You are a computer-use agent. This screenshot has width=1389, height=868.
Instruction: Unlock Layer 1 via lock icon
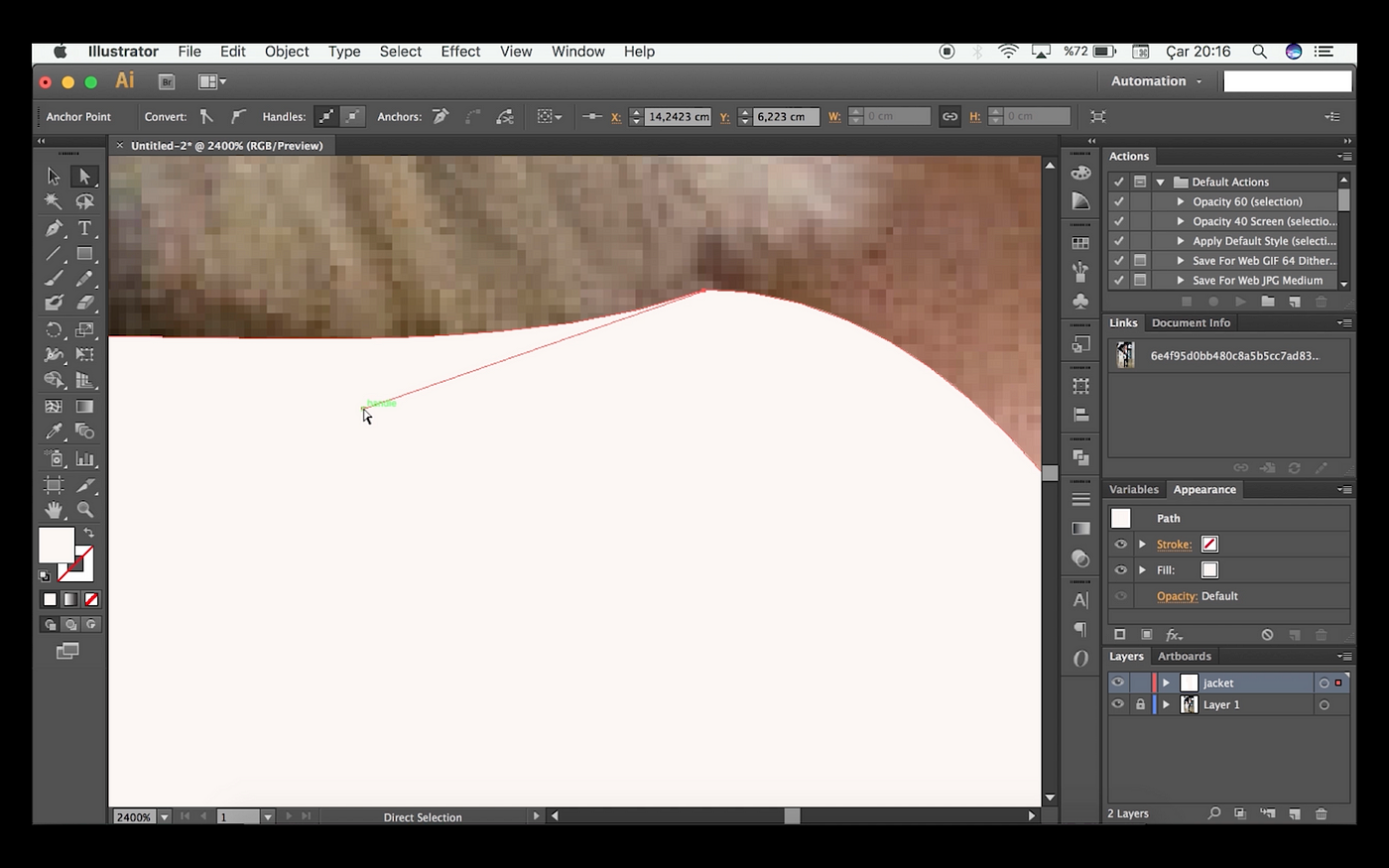(x=1140, y=704)
